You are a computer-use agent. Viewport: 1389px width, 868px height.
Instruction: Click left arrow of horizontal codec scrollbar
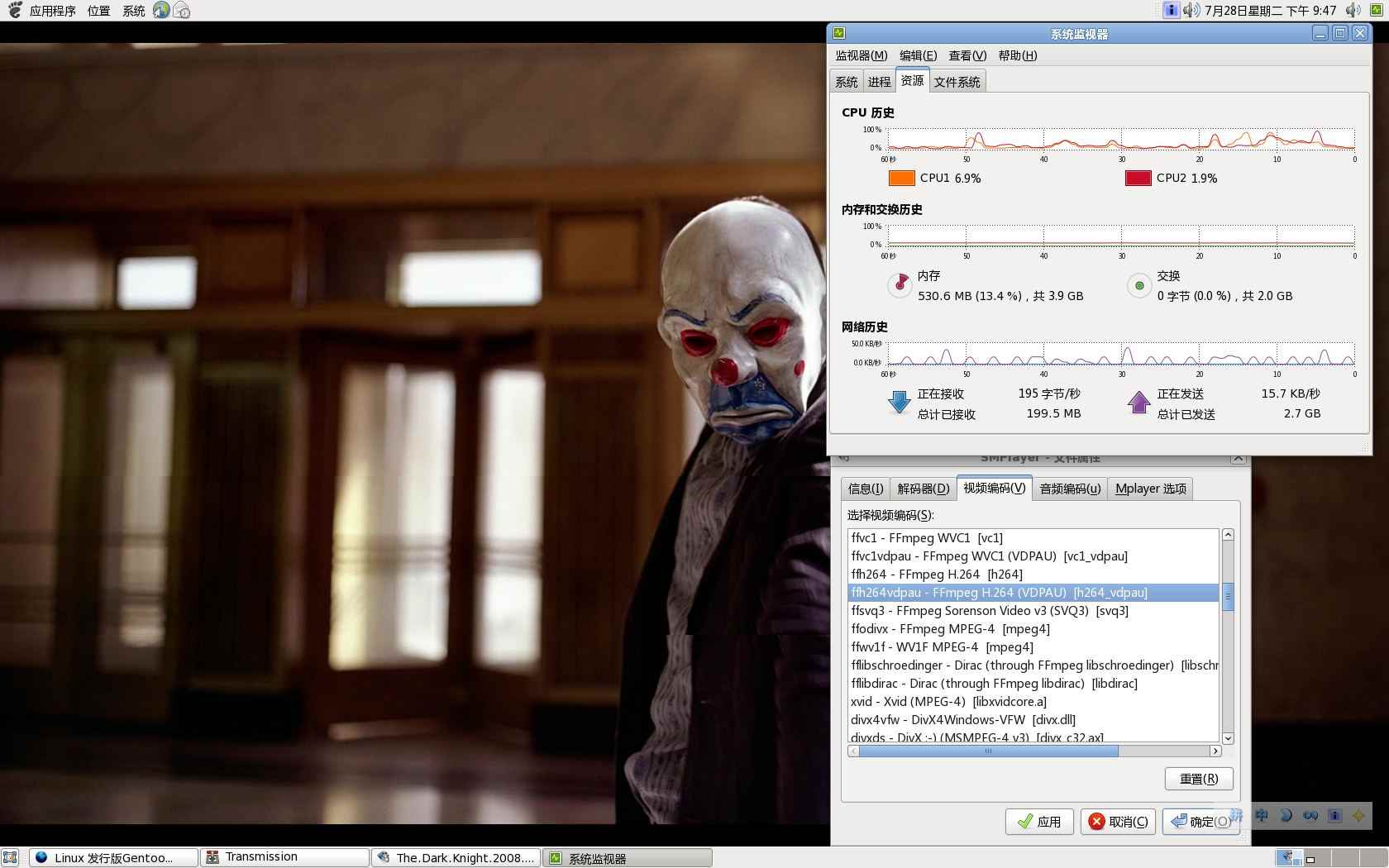(x=853, y=751)
